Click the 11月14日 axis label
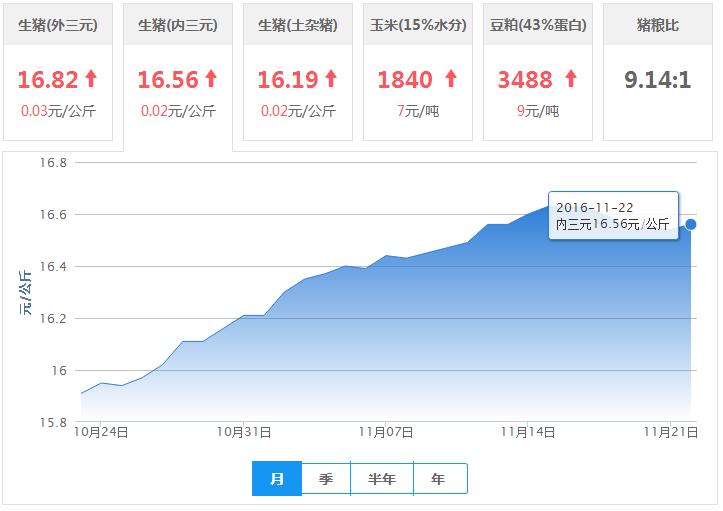 pos(528,432)
